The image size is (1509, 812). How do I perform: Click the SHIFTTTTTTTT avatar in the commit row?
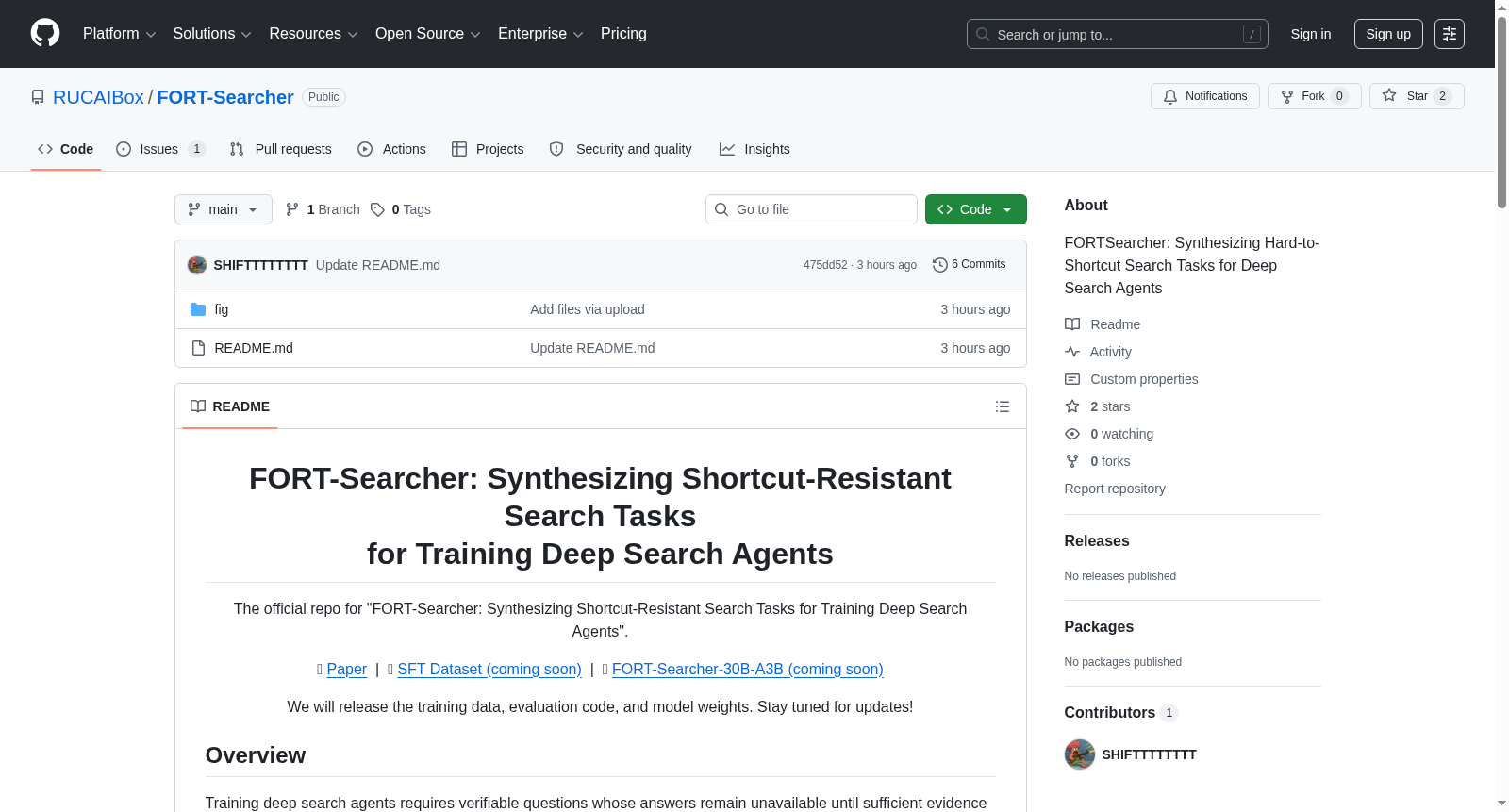(x=197, y=265)
